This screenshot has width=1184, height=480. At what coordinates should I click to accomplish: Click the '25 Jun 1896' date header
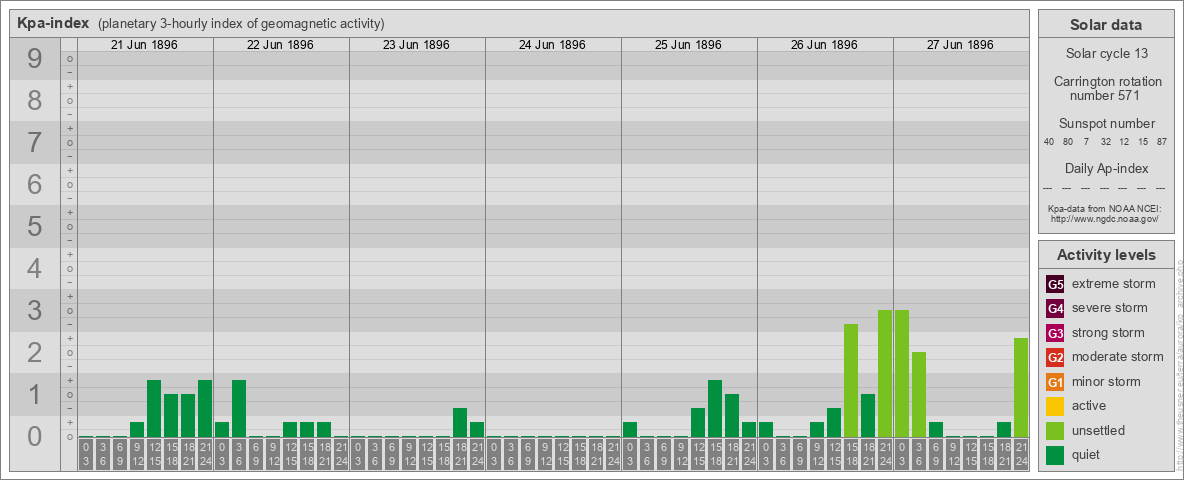[x=688, y=45]
